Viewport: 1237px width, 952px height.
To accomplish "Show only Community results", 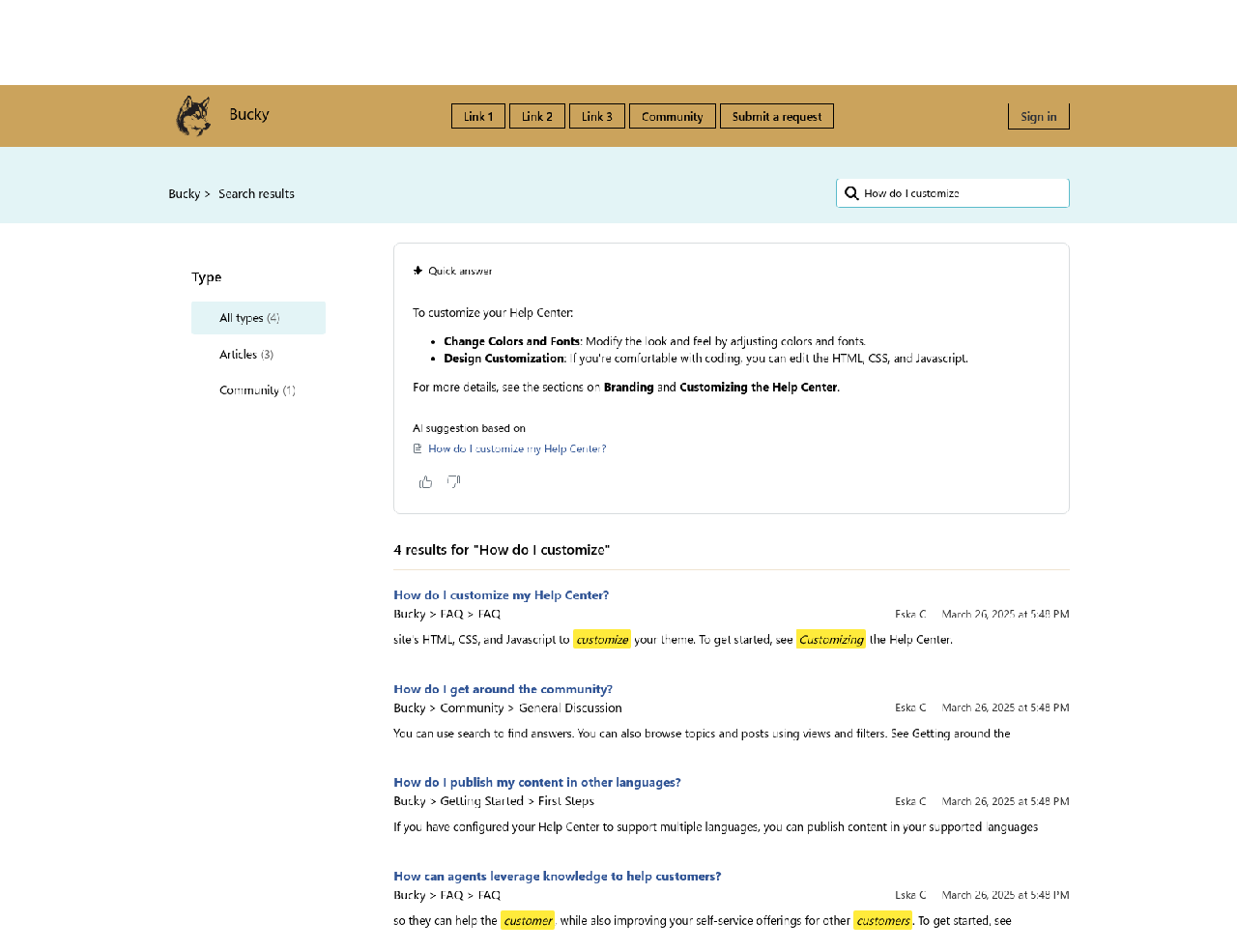I will pyautogui.click(x=257, y=390).
